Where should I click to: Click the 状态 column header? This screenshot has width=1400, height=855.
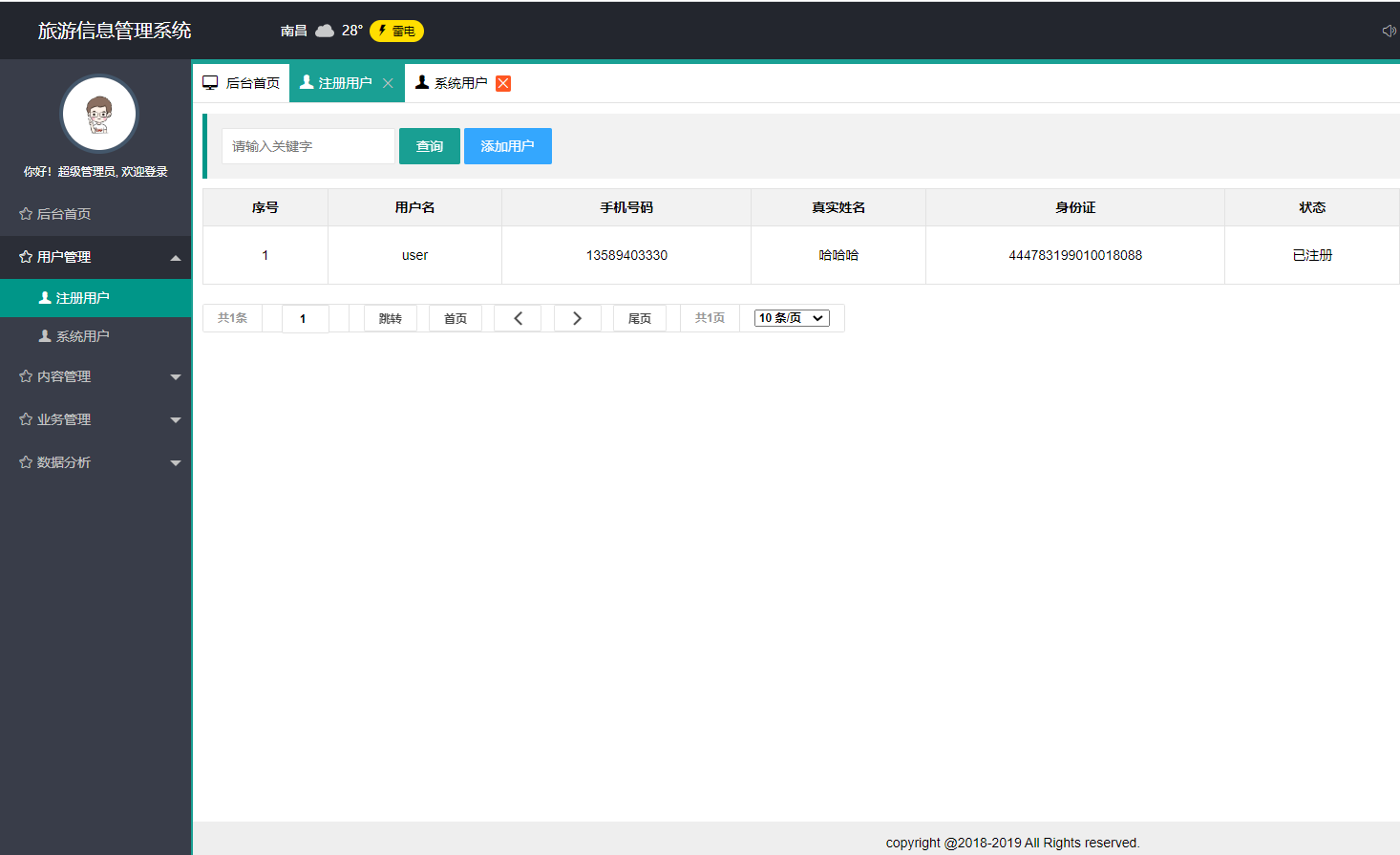[1312, 207]
